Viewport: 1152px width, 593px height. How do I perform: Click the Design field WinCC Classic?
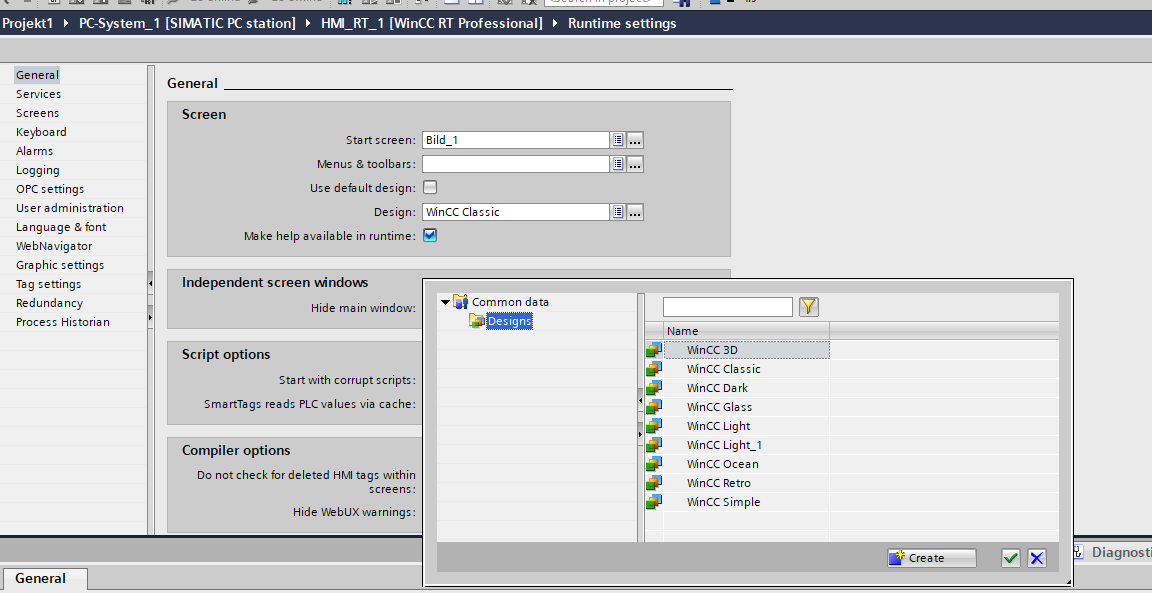pos(516,212)
